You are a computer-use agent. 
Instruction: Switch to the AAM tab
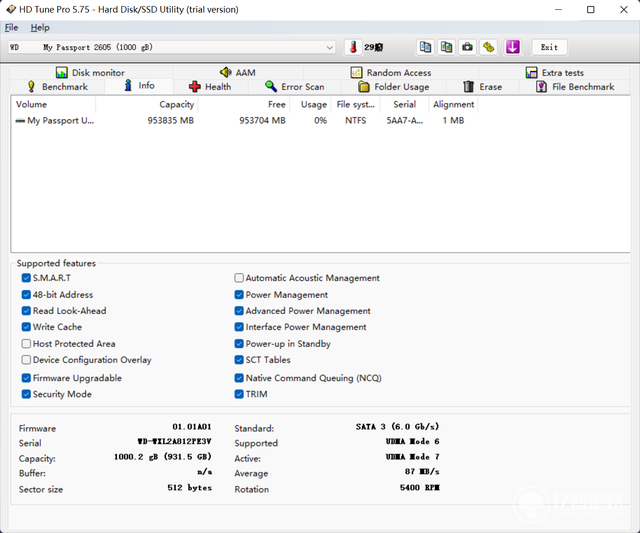click(x=238, y=73)
